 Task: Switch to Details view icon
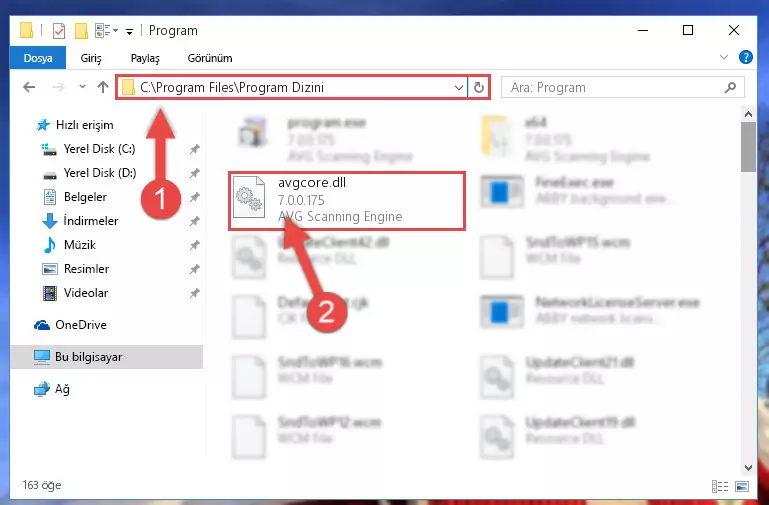[x=720, y=486]
